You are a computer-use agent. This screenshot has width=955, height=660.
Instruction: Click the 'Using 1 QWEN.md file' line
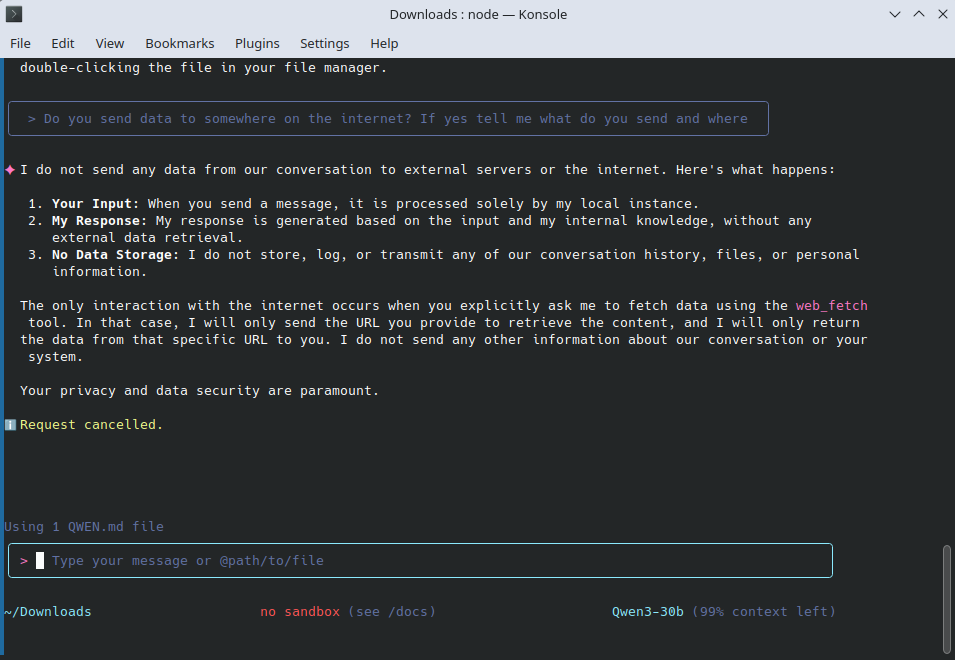pos(84,527)
